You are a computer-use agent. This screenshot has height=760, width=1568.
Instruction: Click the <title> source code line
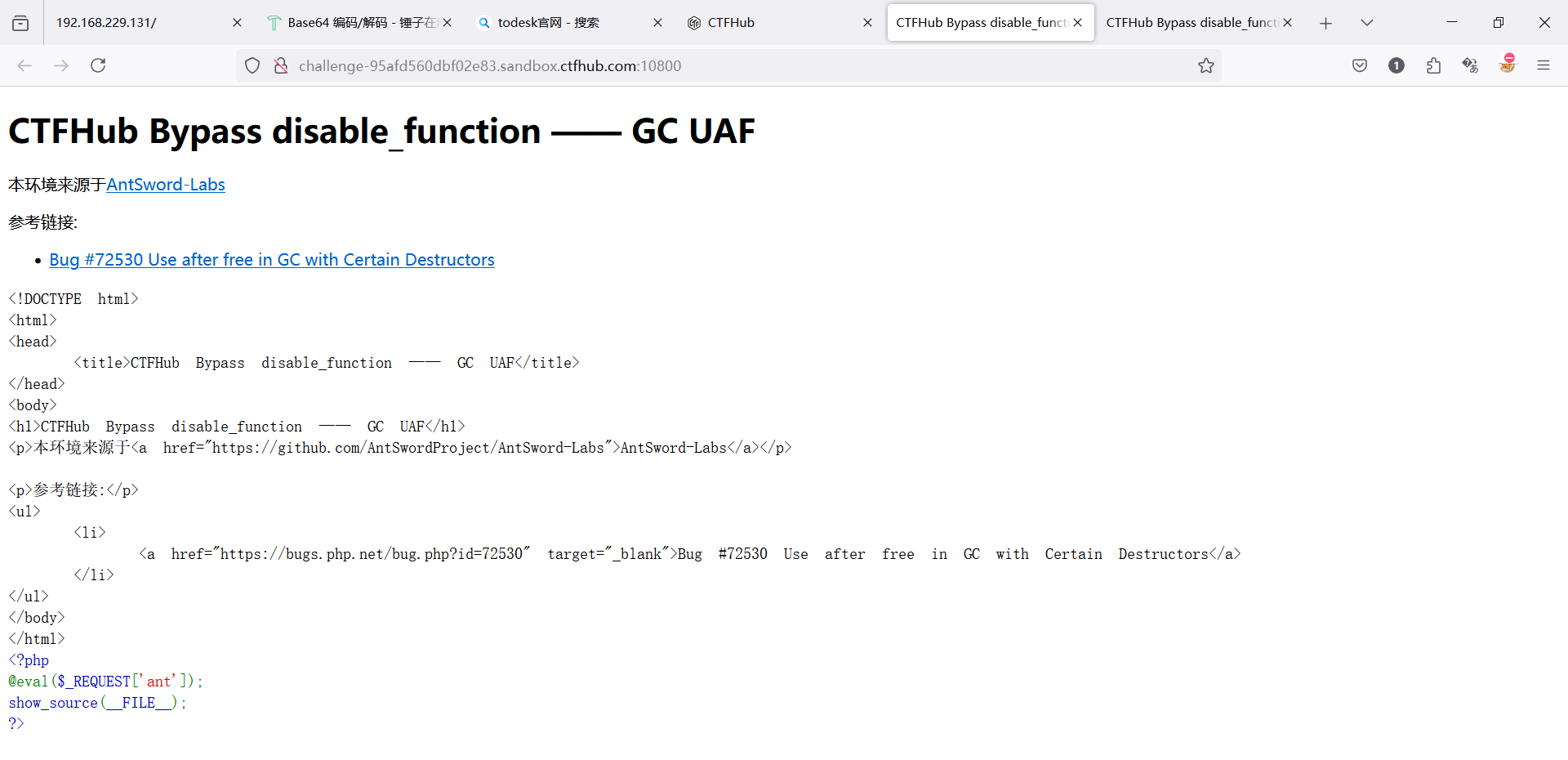click(x=327, y=363)
